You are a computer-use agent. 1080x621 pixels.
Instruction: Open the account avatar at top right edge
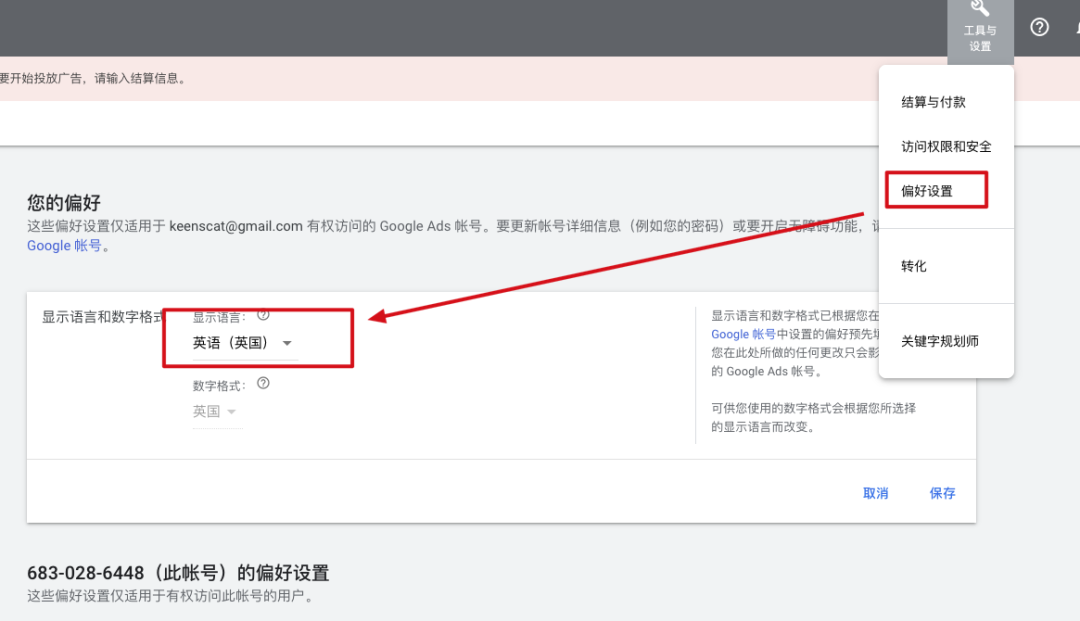pos(1075,27)
